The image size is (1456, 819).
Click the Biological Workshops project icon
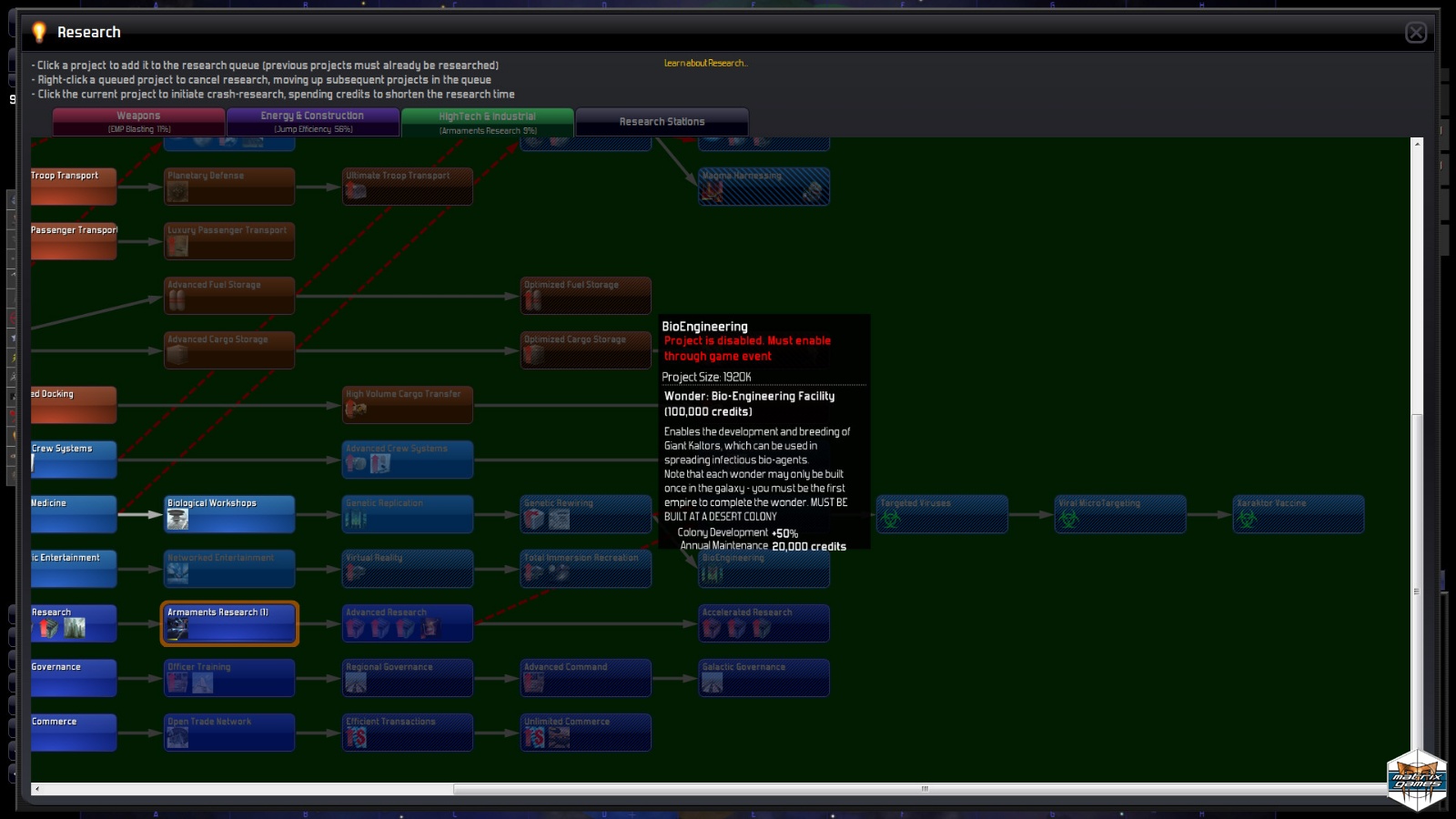pos(177,520)
